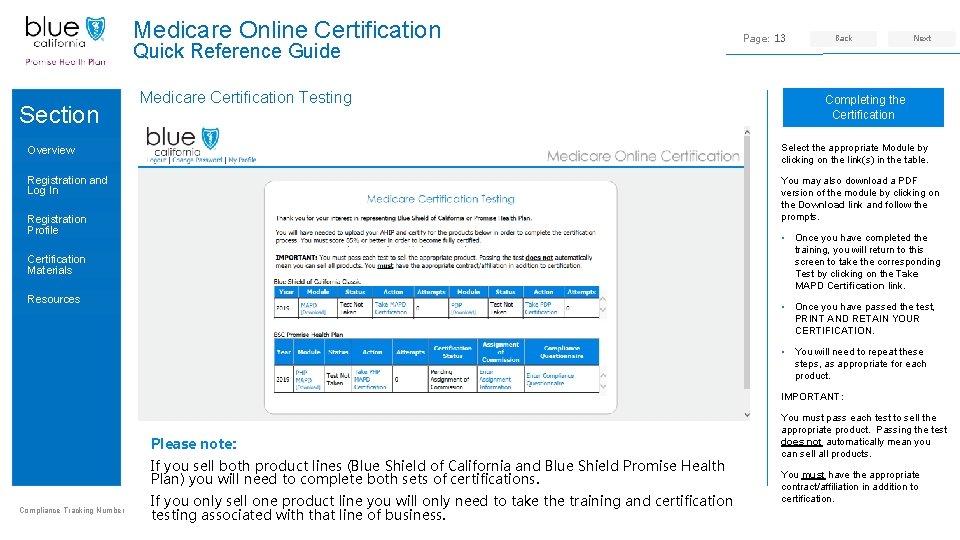Click the Change Password link

pos(197,160)
